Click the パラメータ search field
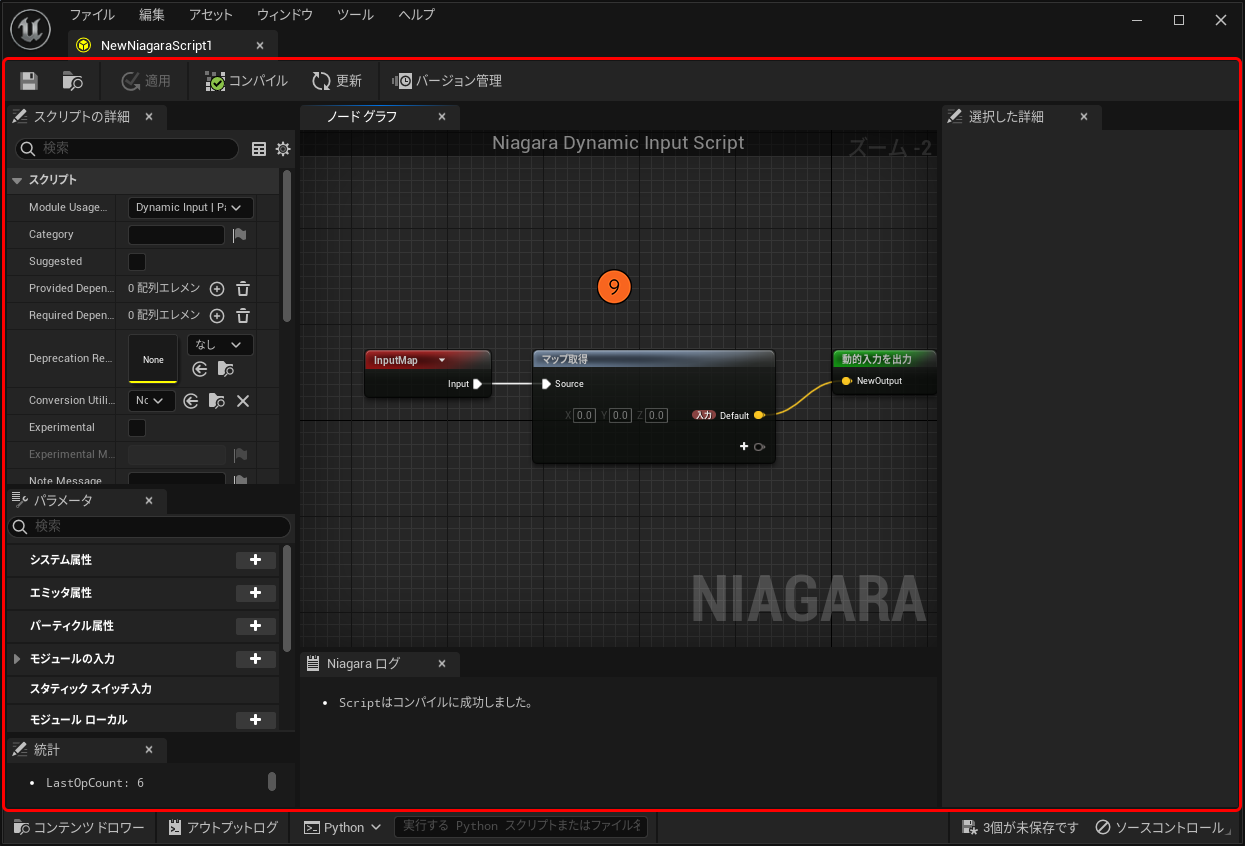The image size is (1245, 846). 150,526
